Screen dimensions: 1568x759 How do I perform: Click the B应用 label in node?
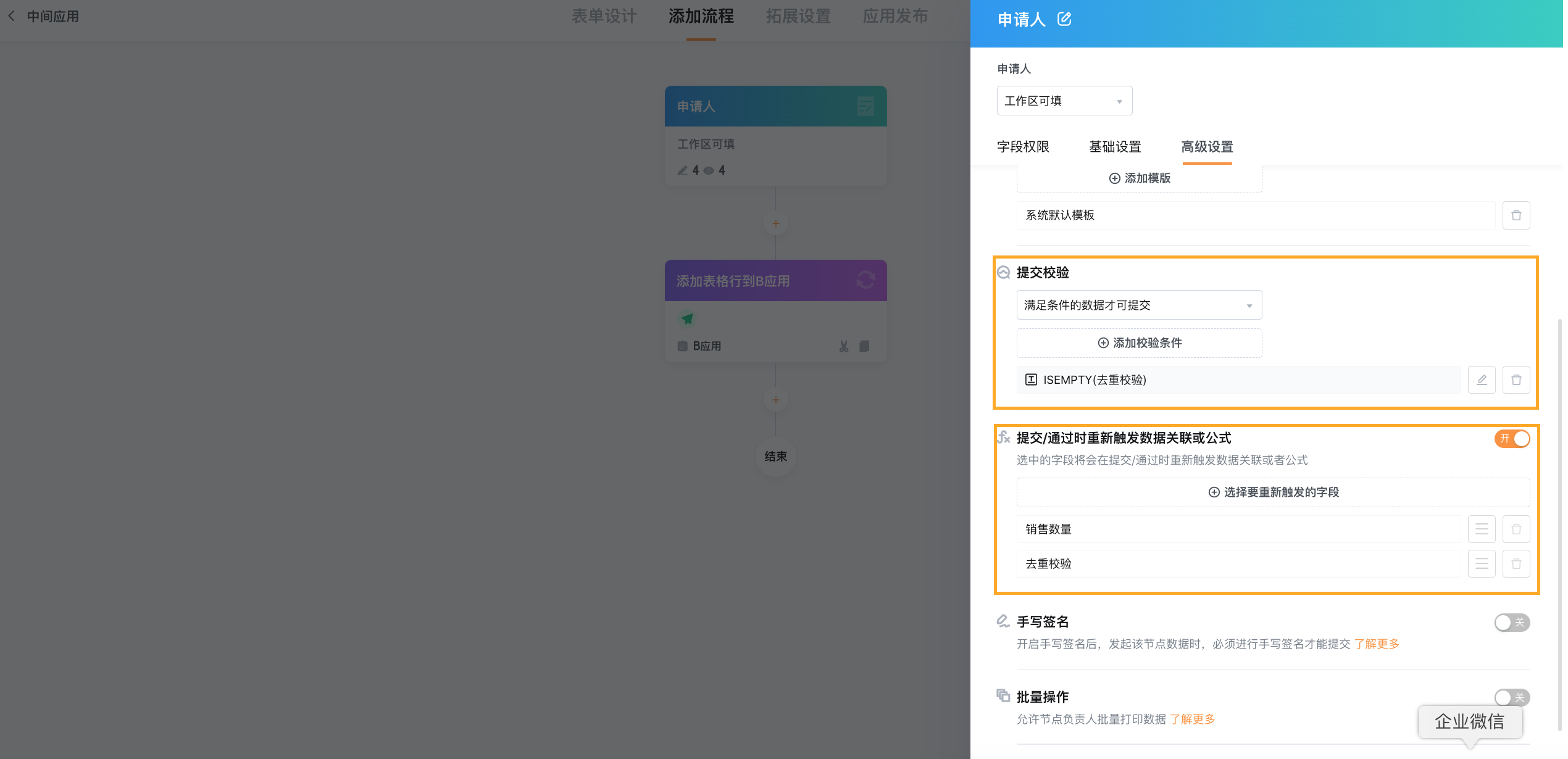point(707,346)
